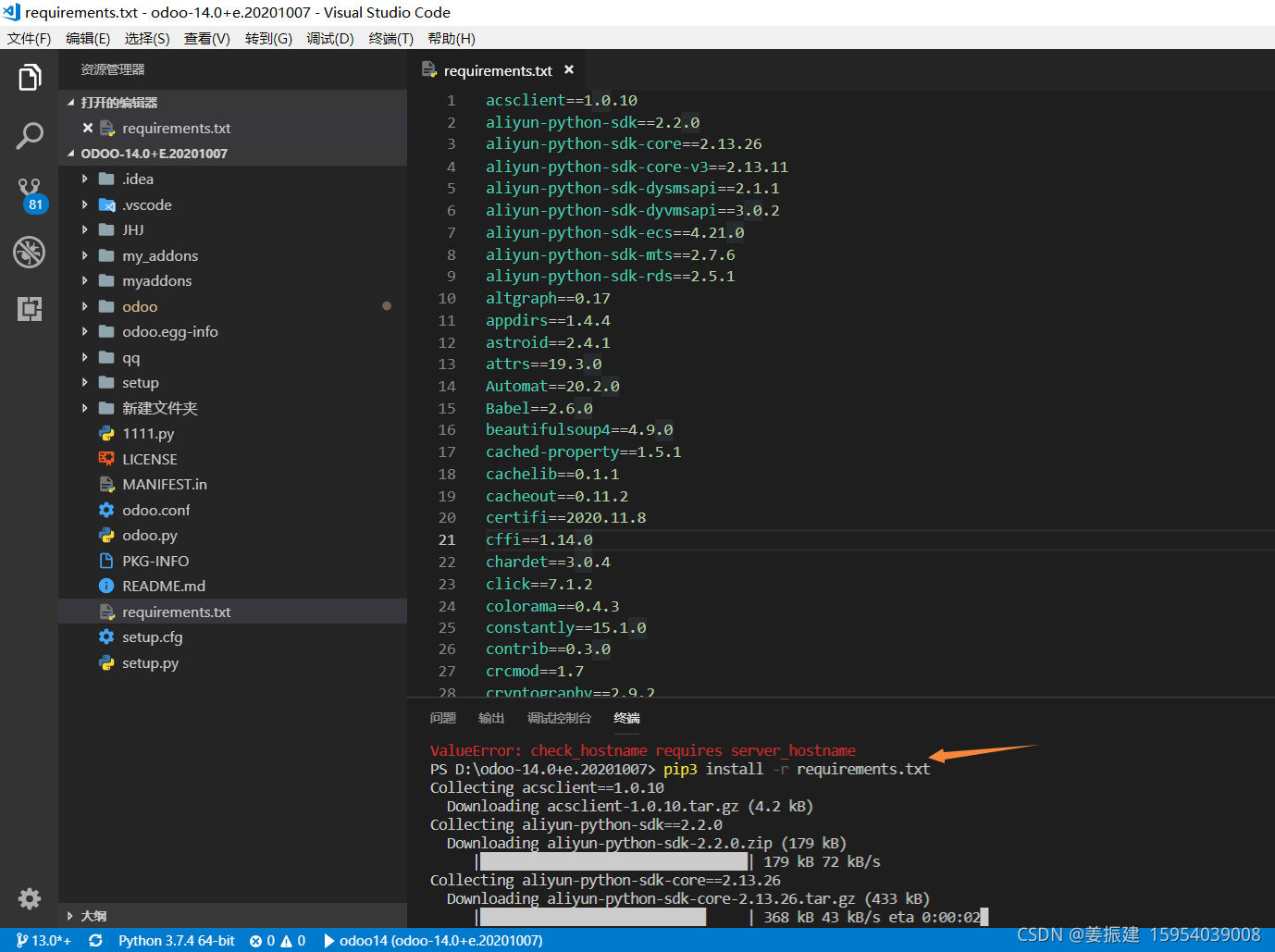
Task: Open the 转到(G) menu
Action: (268, 38)
